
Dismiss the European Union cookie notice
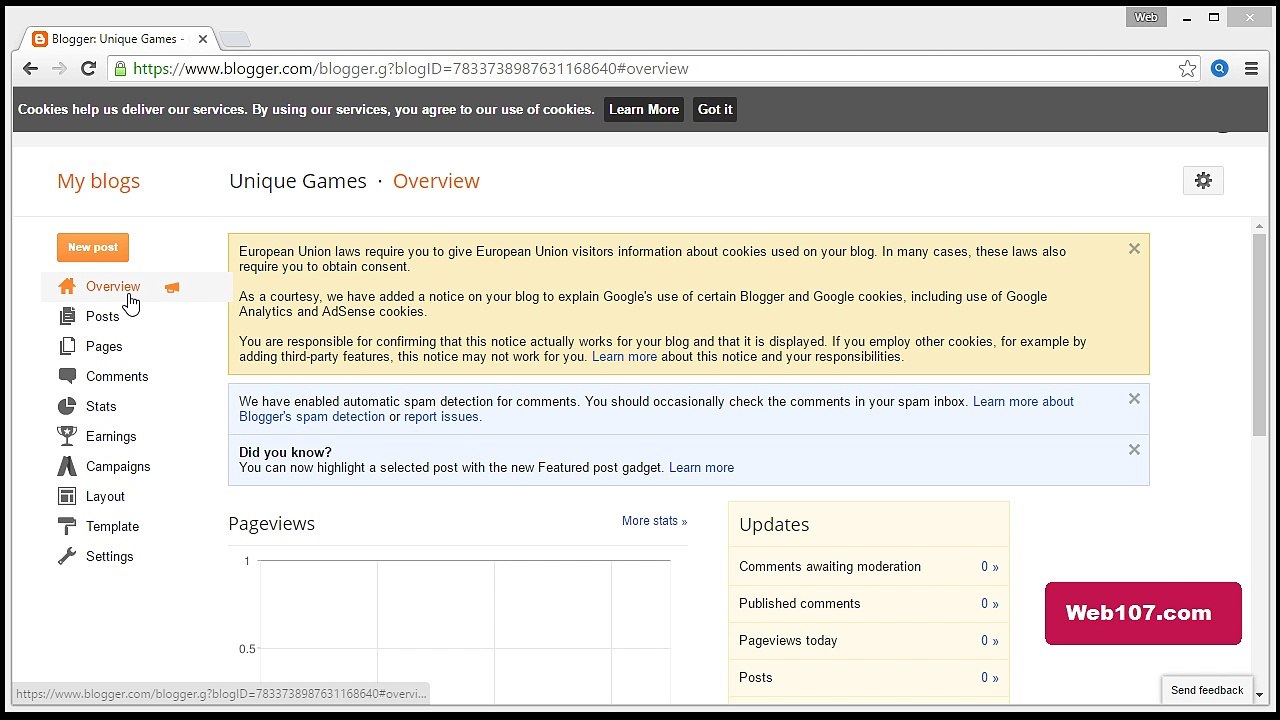pos(1134,249)
